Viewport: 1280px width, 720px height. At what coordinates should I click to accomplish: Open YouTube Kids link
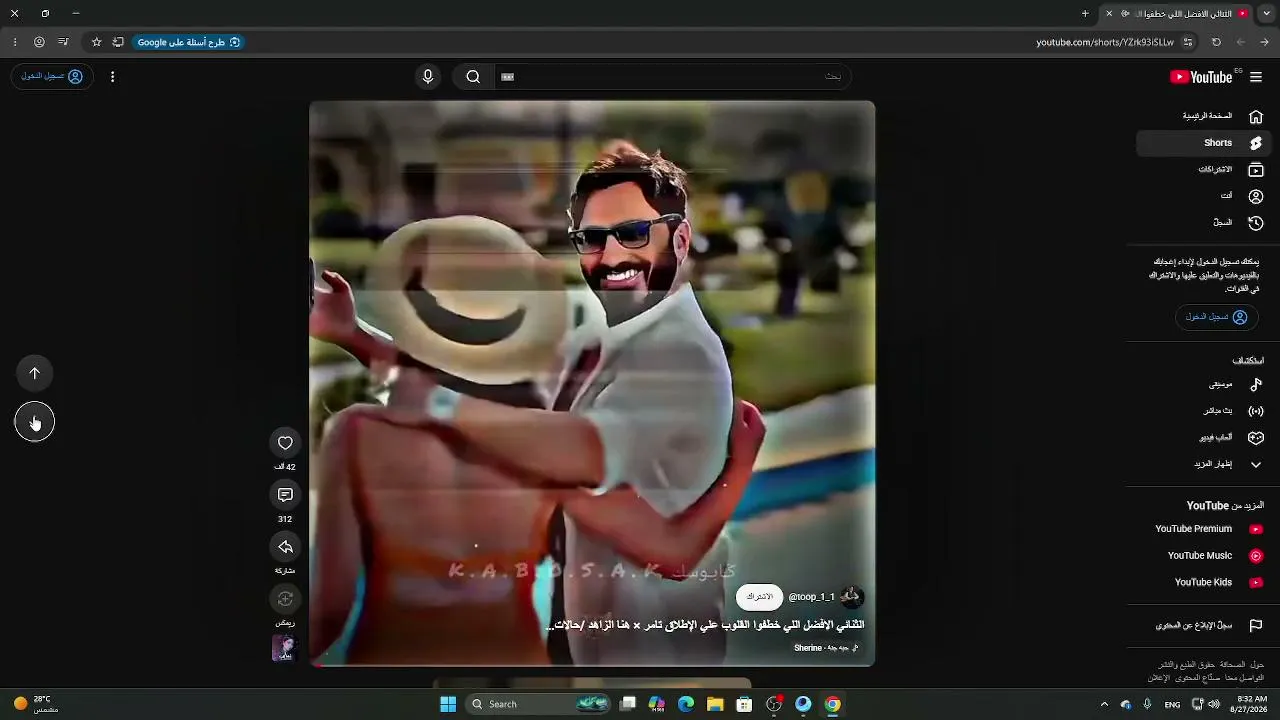pos(1204,582)
